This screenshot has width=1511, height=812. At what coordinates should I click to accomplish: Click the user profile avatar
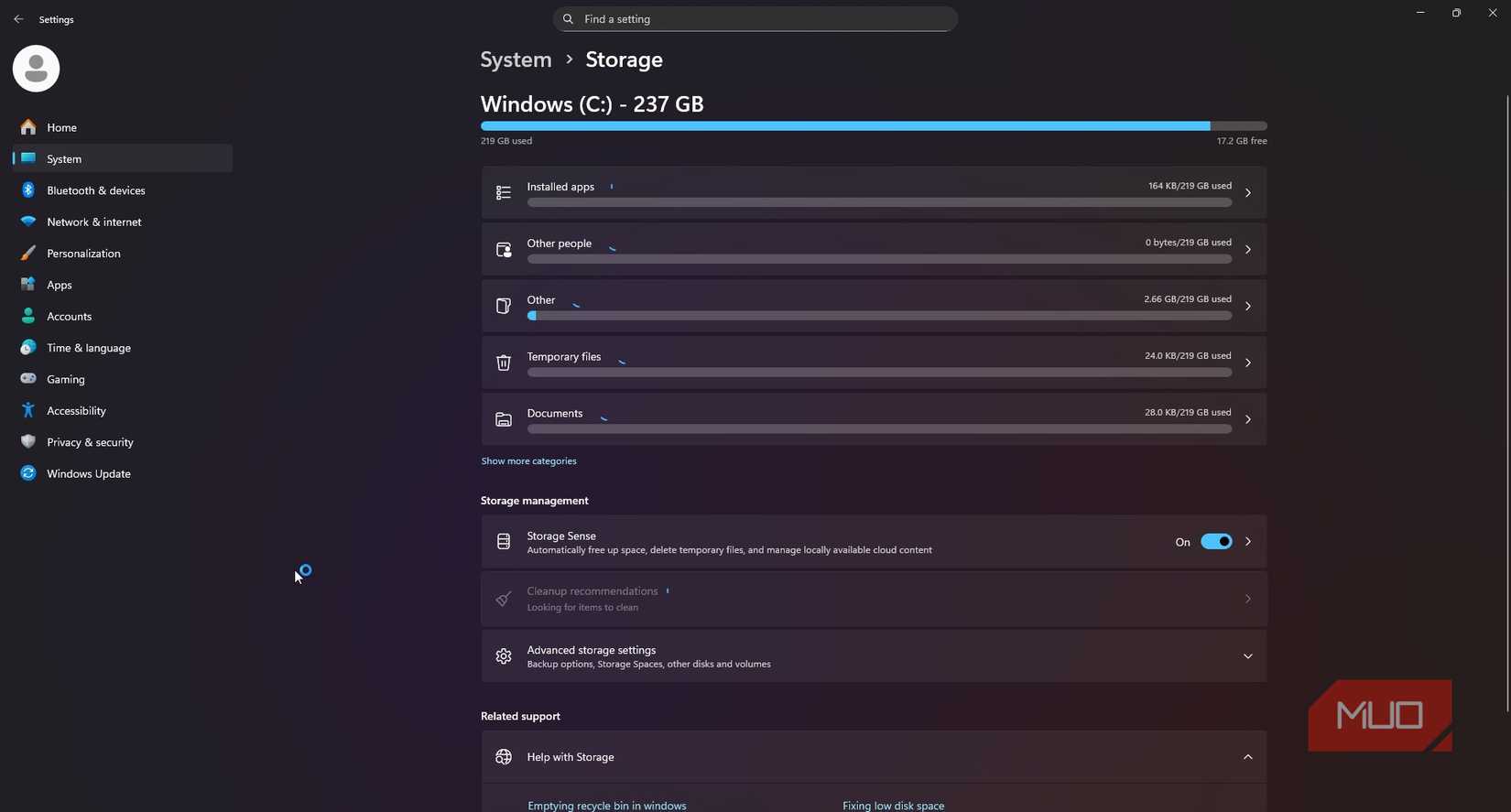(x=37, y=69)
